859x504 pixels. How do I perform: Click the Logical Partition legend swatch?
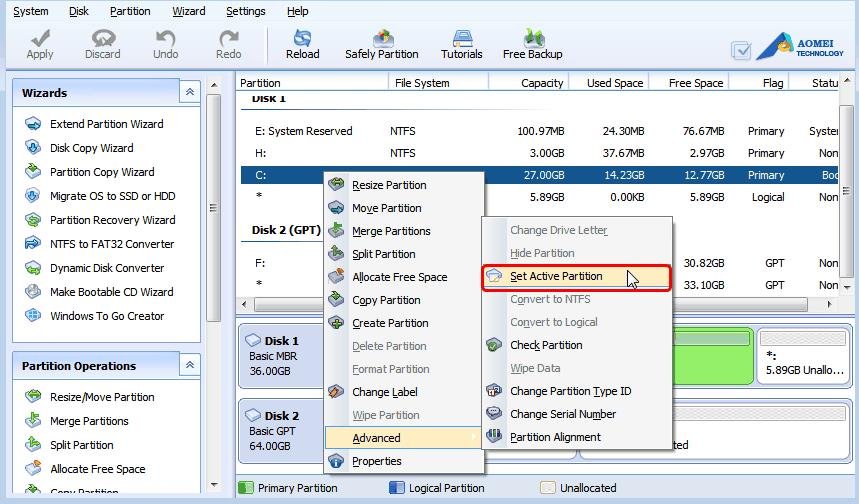[x=397, y=488]
